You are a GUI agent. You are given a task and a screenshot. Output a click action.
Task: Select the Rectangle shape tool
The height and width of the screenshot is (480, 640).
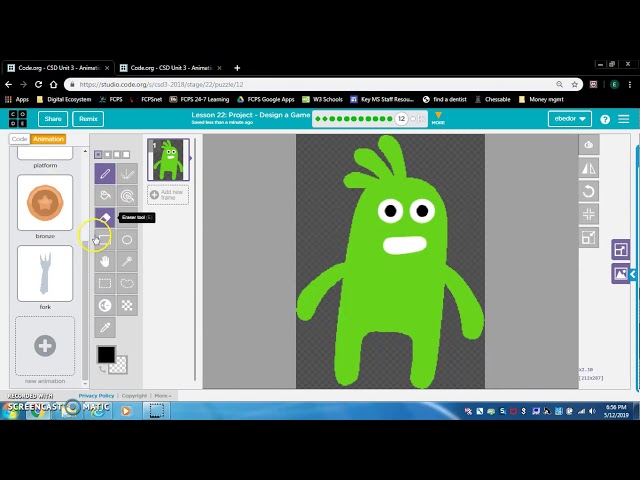[105, 240]
